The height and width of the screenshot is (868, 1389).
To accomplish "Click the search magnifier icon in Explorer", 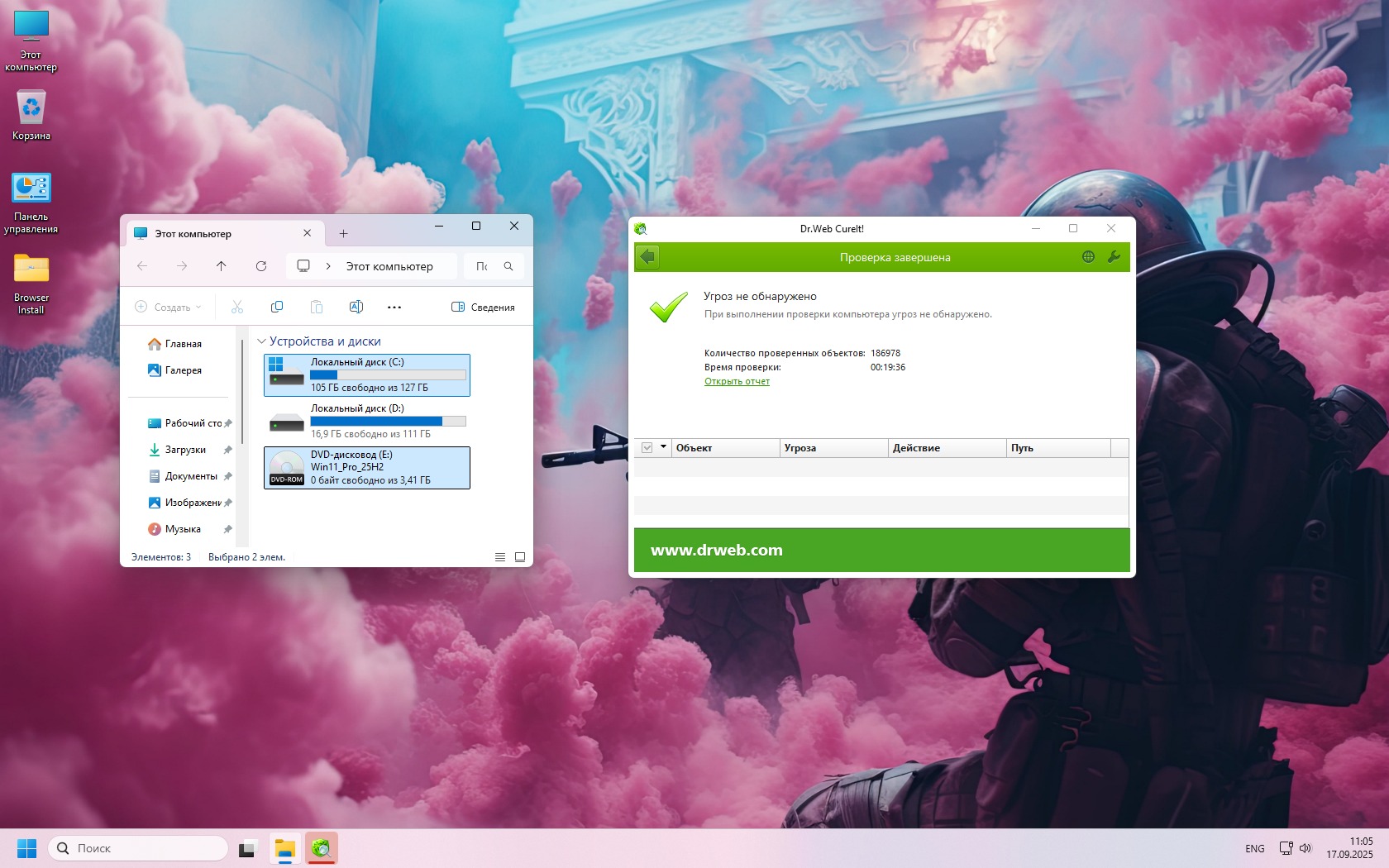I will pos(508,266).
